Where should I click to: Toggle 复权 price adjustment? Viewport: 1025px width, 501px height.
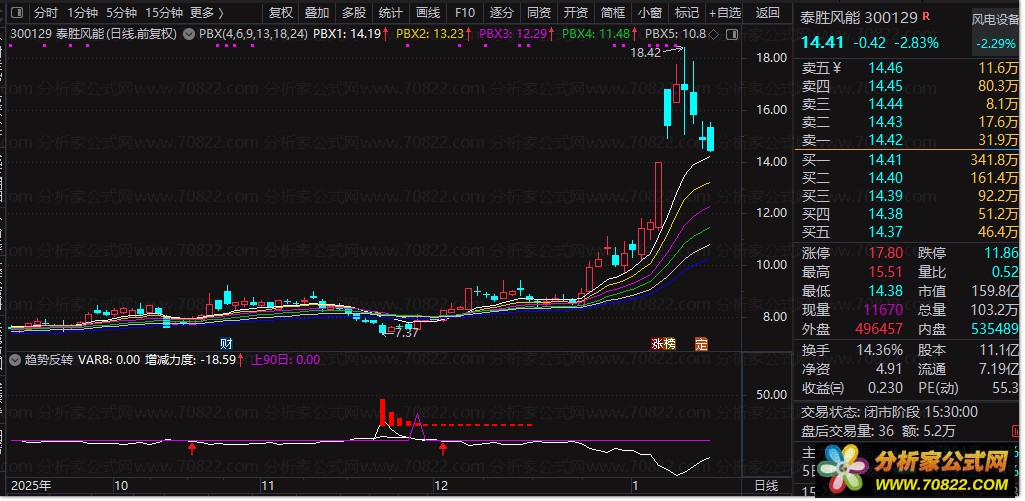(x=281, y=13)
